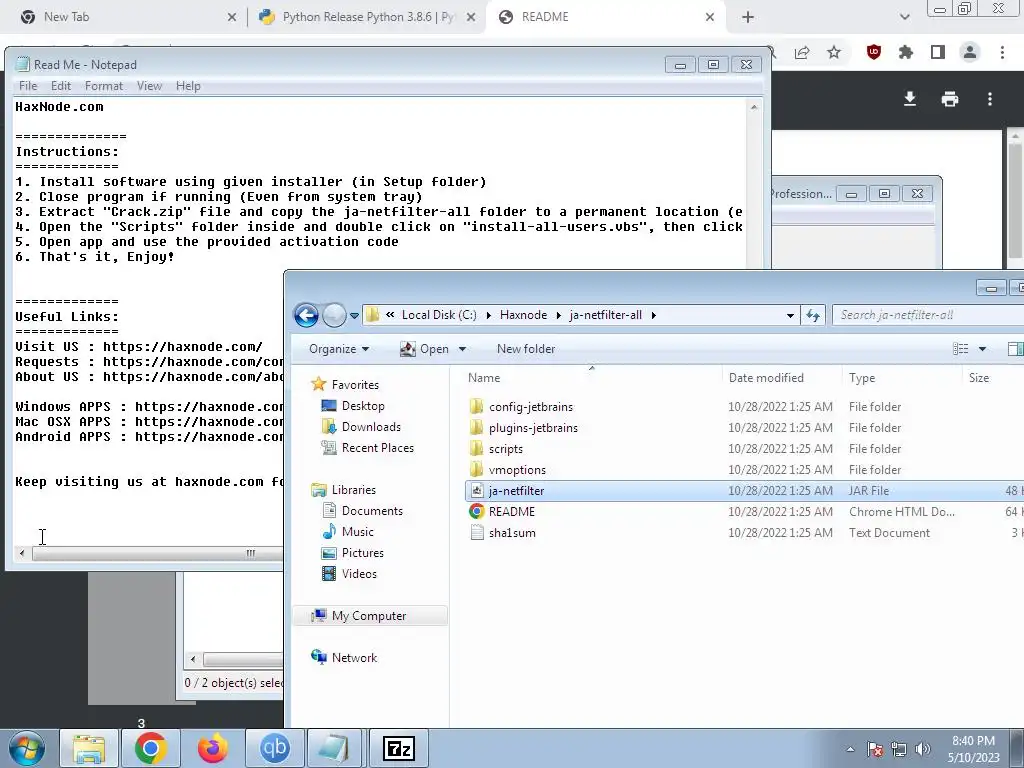This screenshot has width=1024, height=768.
Task: Select the vmoptions folder
Action: tap(517, 470)
